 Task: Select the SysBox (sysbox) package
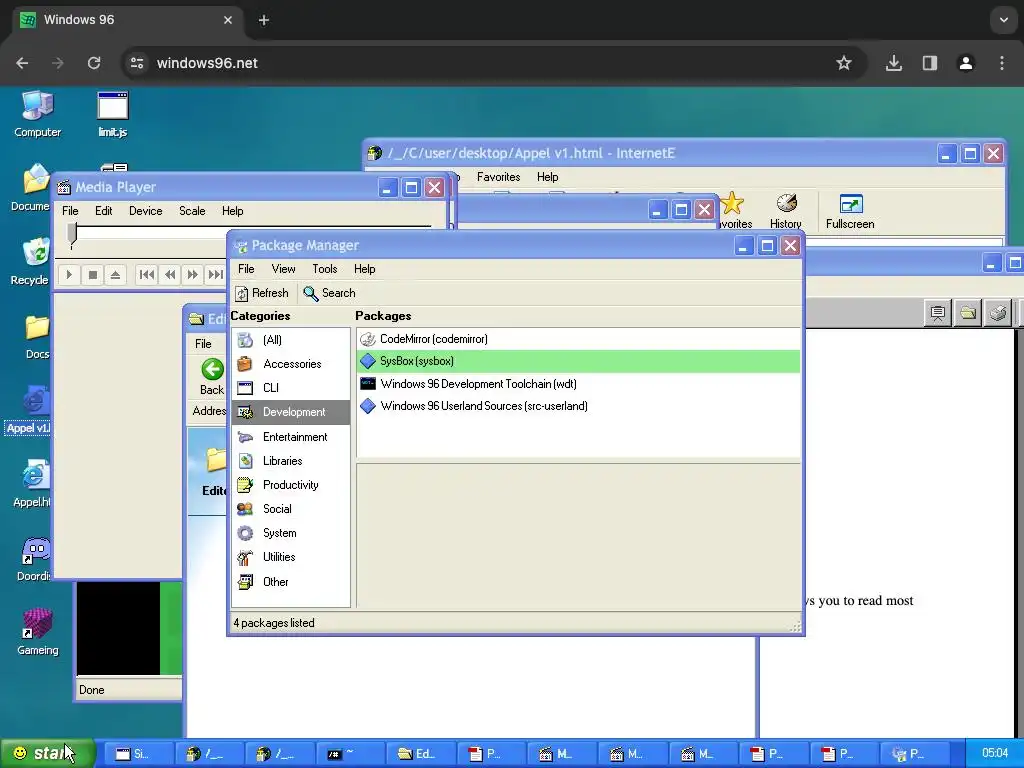click(x=579, y=361)
